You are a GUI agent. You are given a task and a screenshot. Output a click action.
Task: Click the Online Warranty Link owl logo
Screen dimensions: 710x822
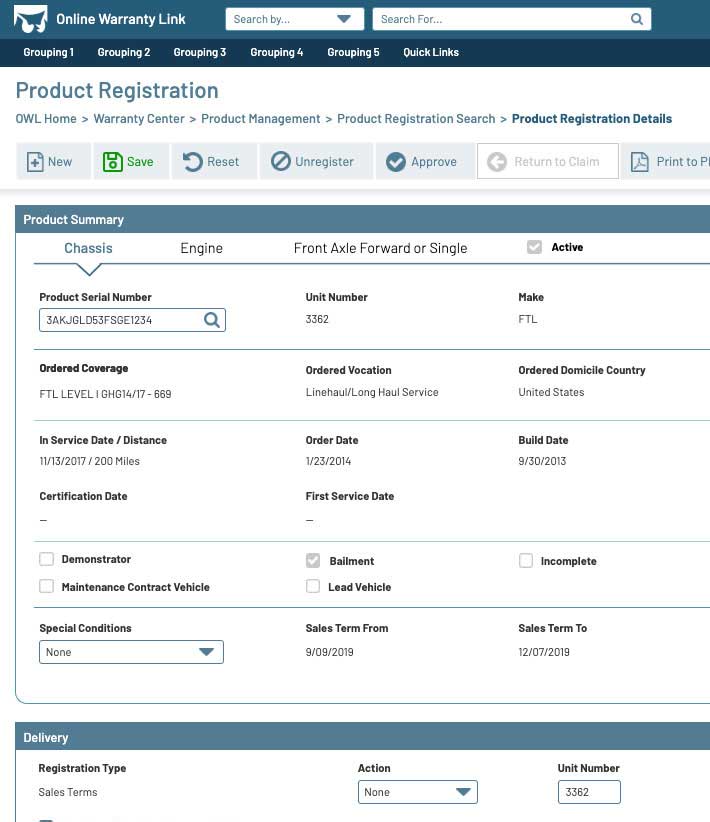(x=30, y=19)
